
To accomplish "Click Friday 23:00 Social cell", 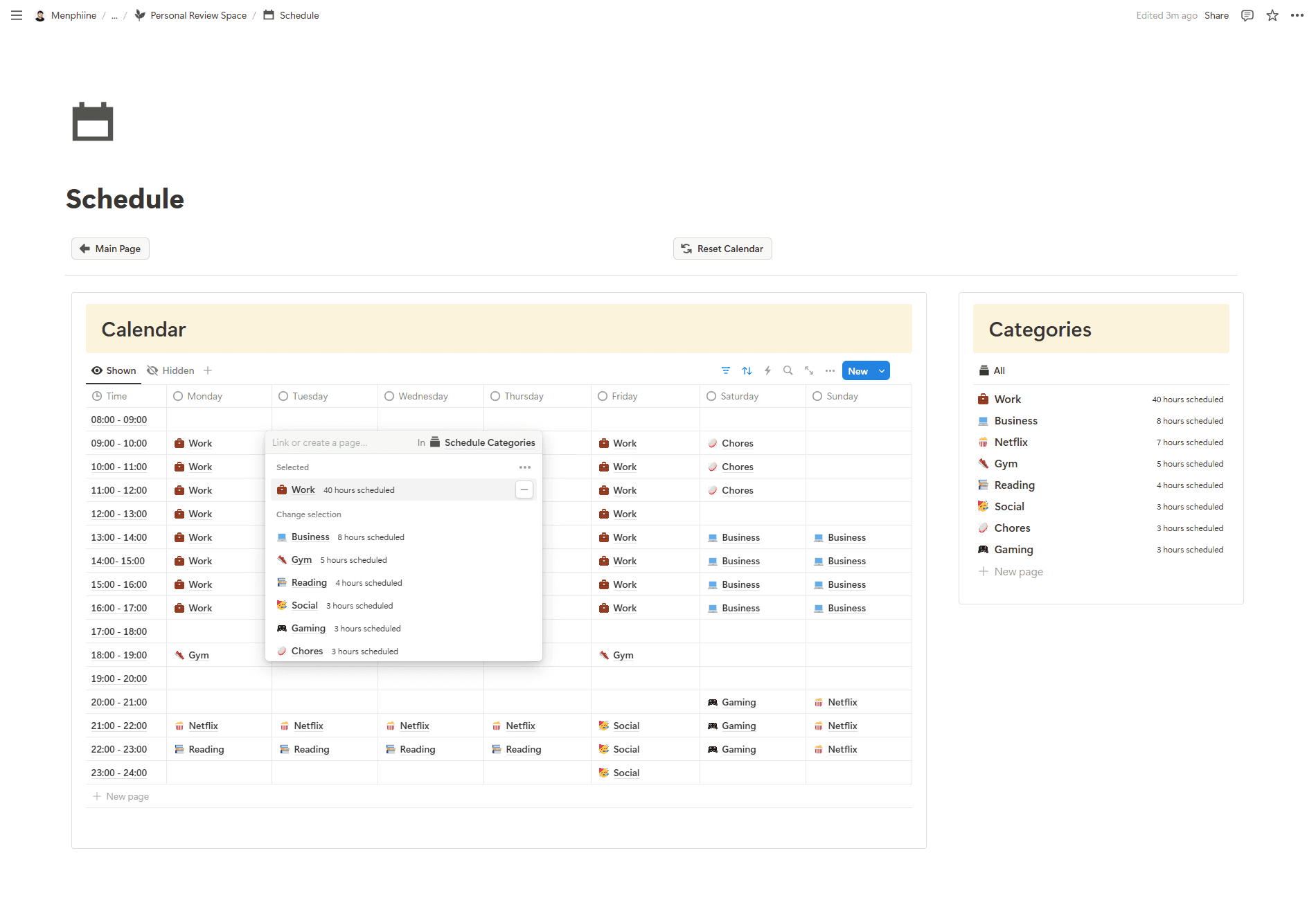I will click(646, 773).
